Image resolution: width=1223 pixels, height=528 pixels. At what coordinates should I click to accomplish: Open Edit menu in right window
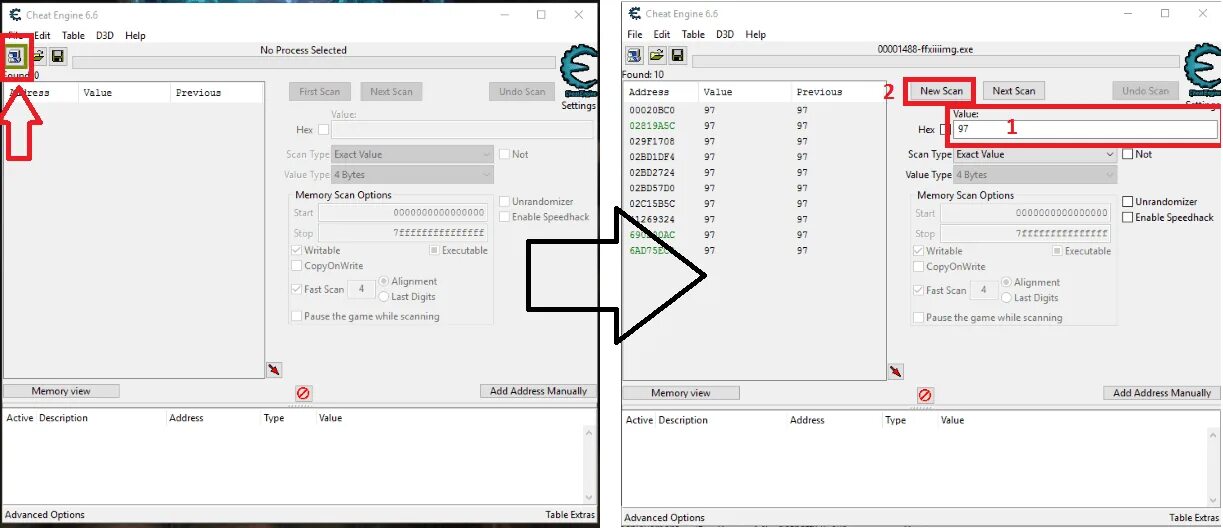point(663,34)
